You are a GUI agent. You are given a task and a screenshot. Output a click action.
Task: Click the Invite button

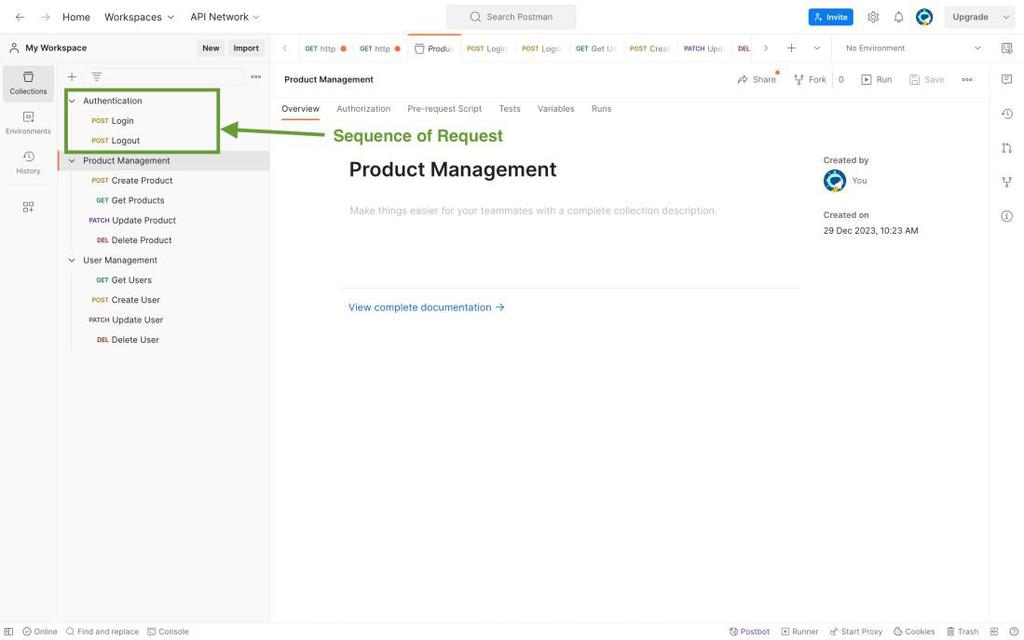(x=830, y=17)
